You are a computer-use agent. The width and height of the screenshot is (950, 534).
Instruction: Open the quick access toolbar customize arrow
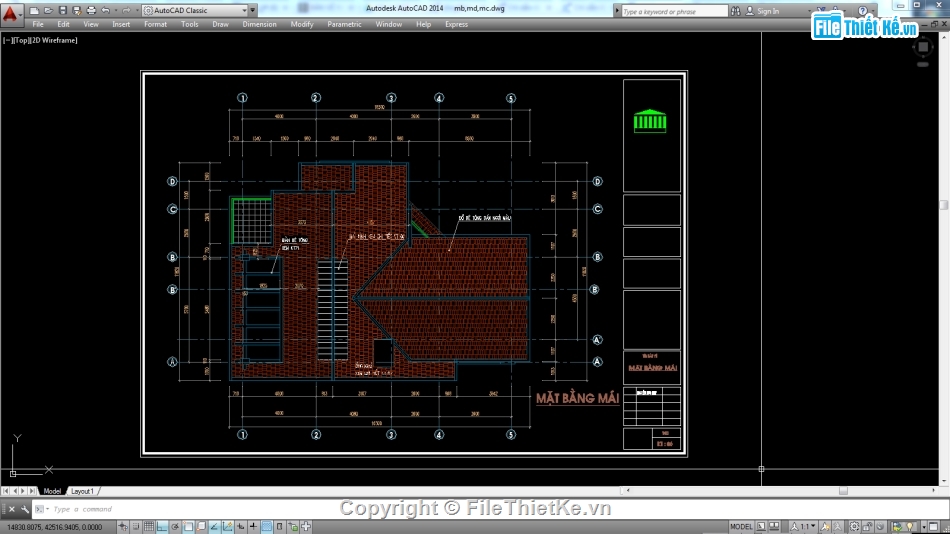coord(253,10)
